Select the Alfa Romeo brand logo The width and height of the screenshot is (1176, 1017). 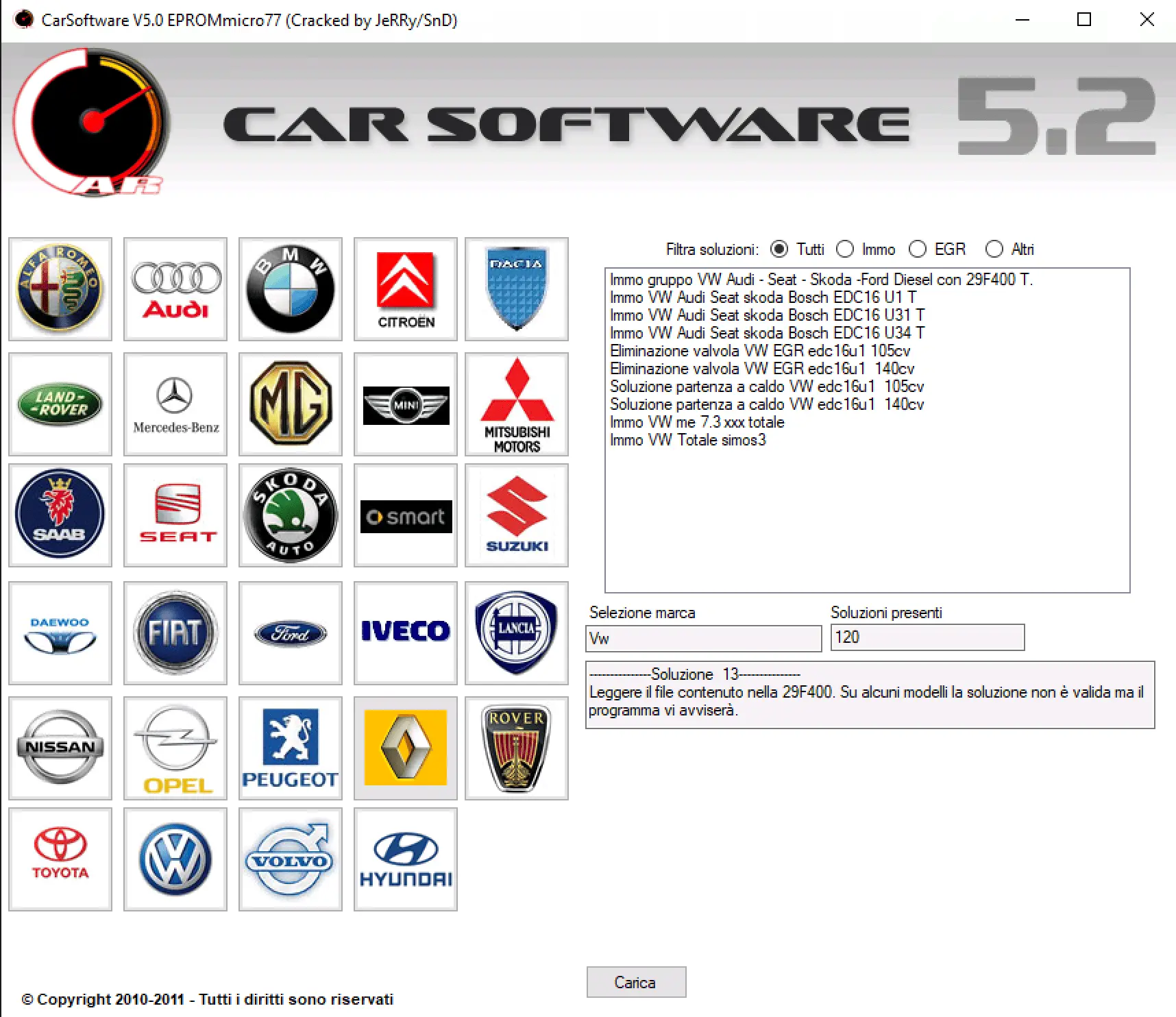60,289
